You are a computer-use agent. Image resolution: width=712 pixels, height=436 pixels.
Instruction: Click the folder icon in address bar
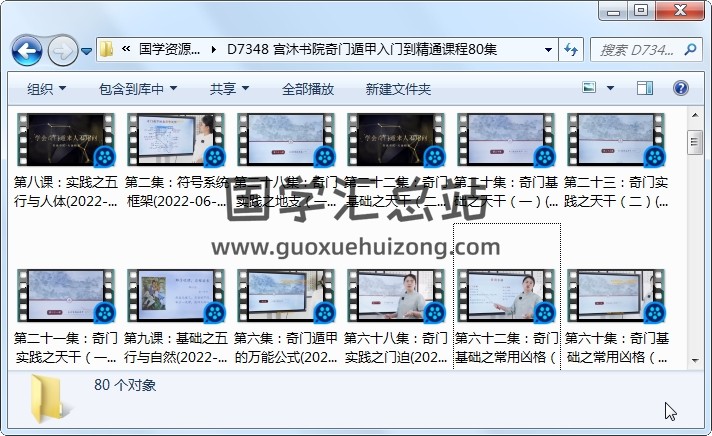106,50
